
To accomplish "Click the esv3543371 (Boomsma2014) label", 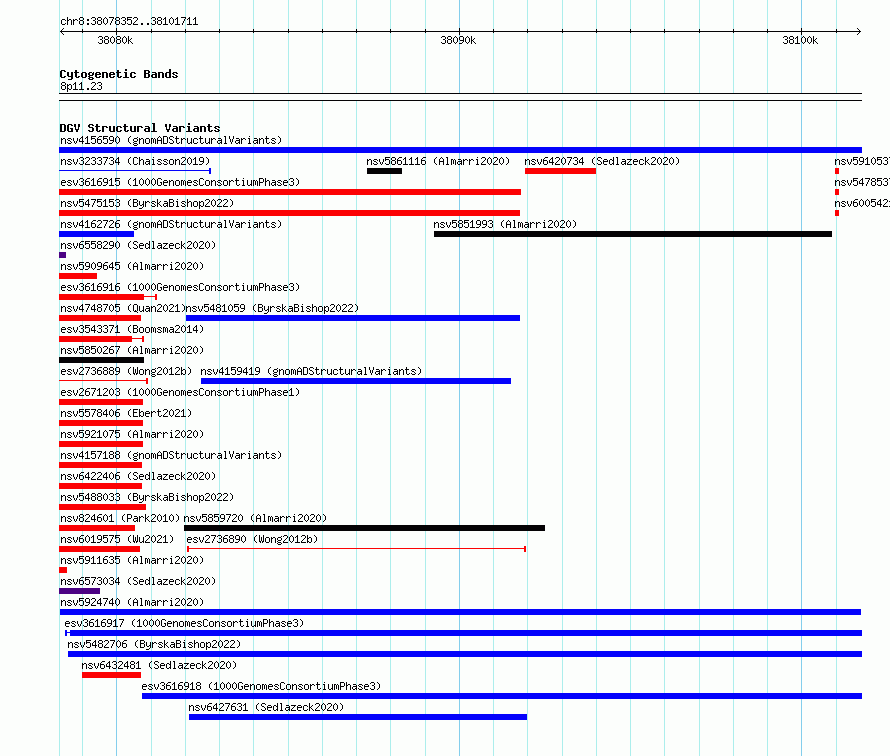I will [132, 329].
